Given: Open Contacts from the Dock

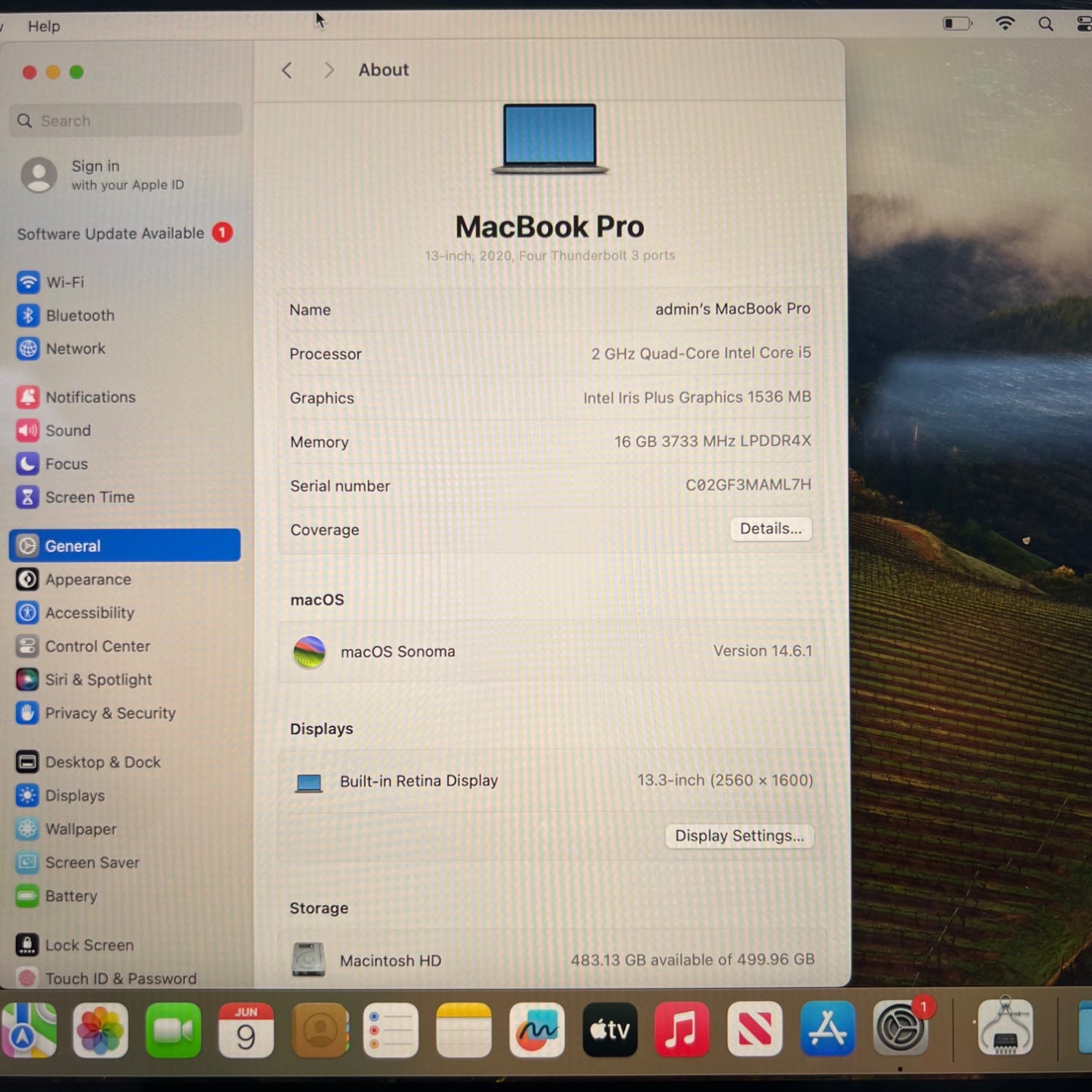Looking at the screenshot, I should point(319,1030).
